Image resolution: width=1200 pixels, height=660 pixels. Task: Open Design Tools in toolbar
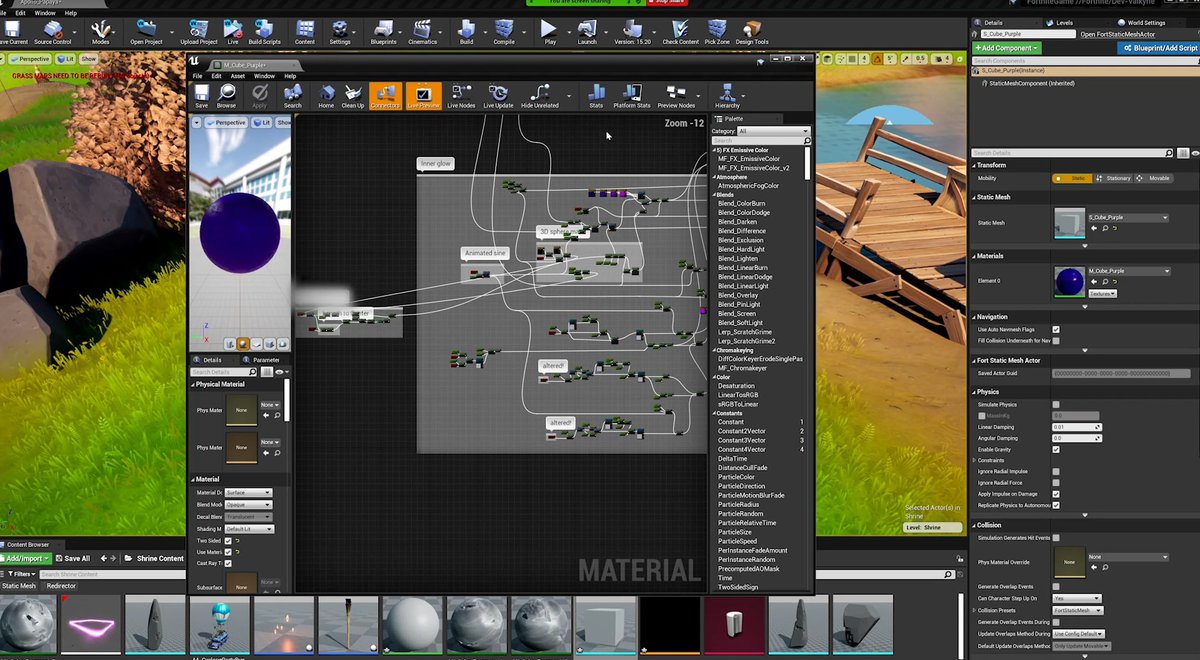tap(752, 31)
